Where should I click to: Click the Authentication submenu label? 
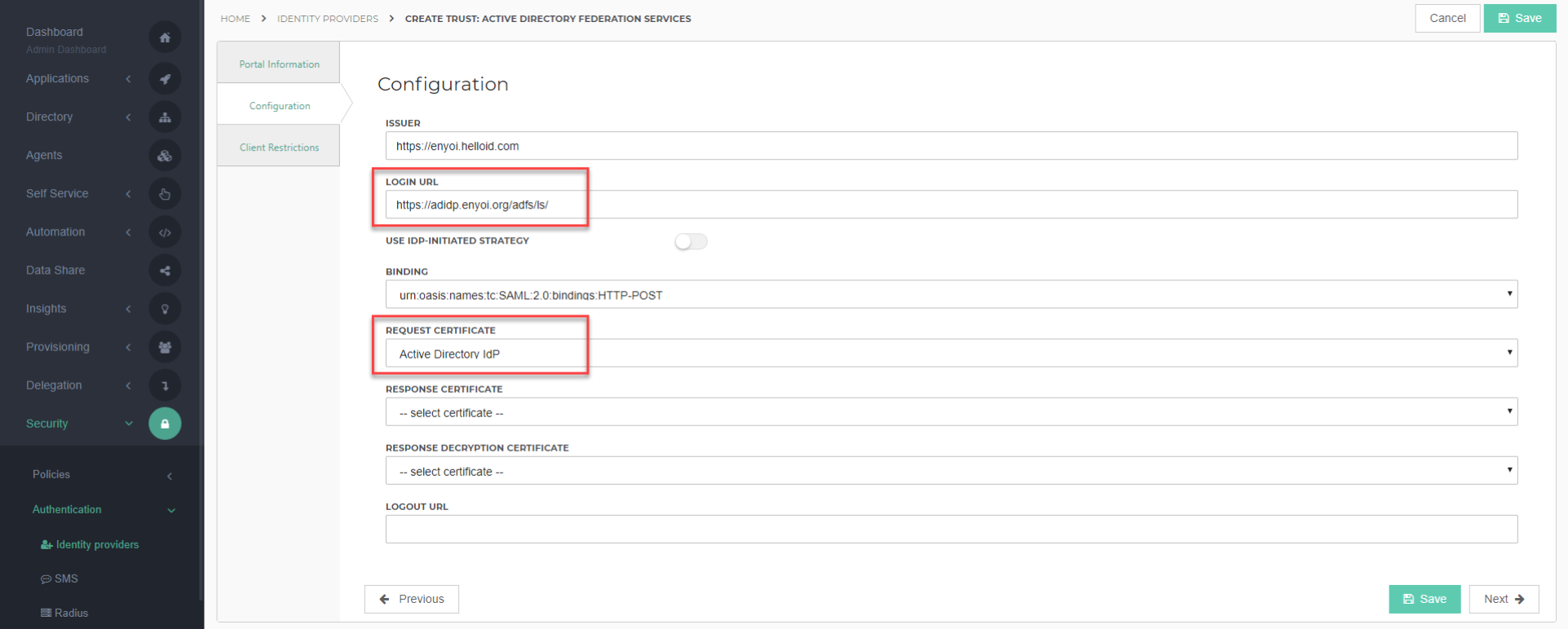coord(67,509)
